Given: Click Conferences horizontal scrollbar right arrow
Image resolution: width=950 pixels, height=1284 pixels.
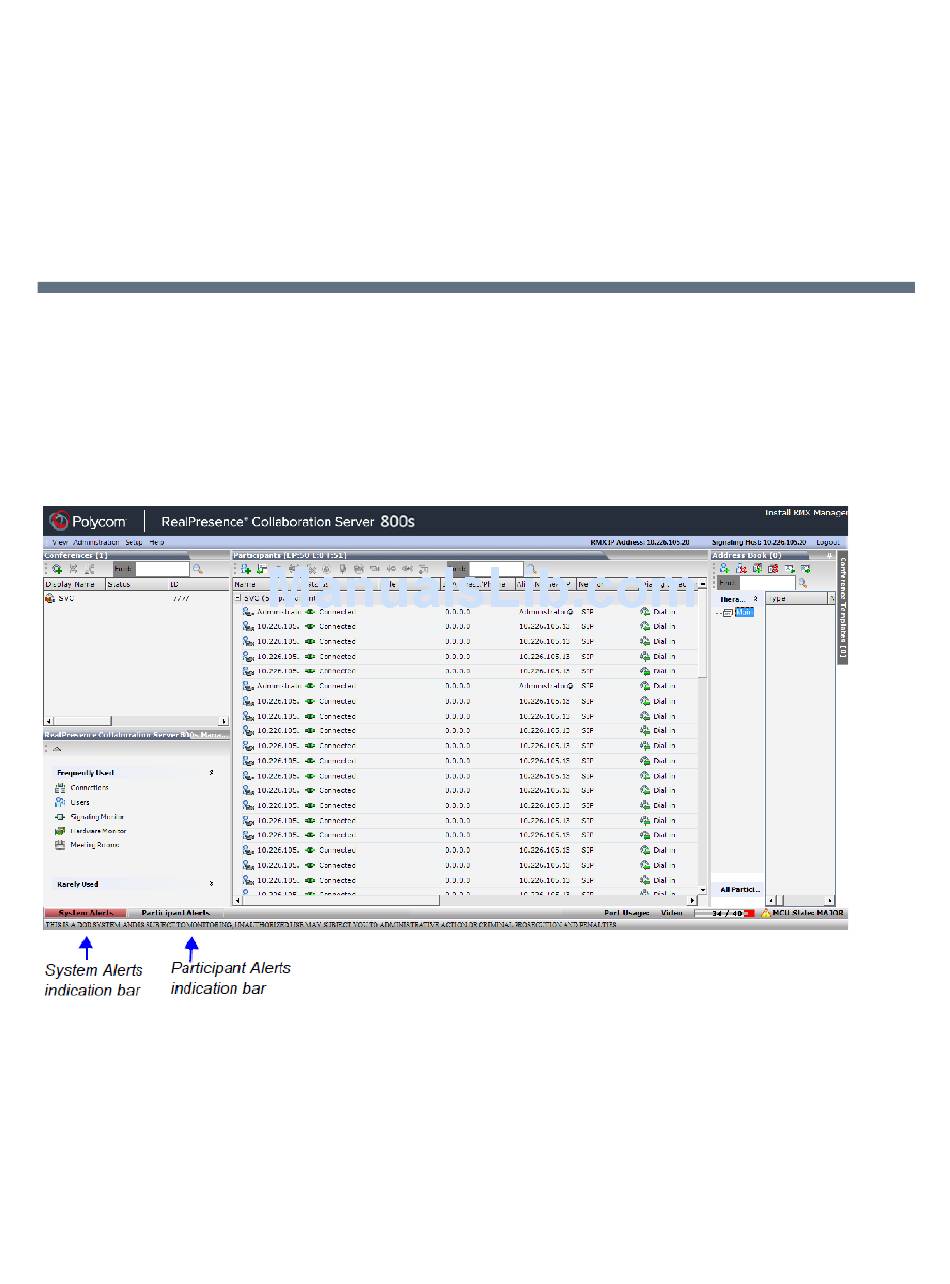Looking at the screenshot, I should [x=224, y=721].
